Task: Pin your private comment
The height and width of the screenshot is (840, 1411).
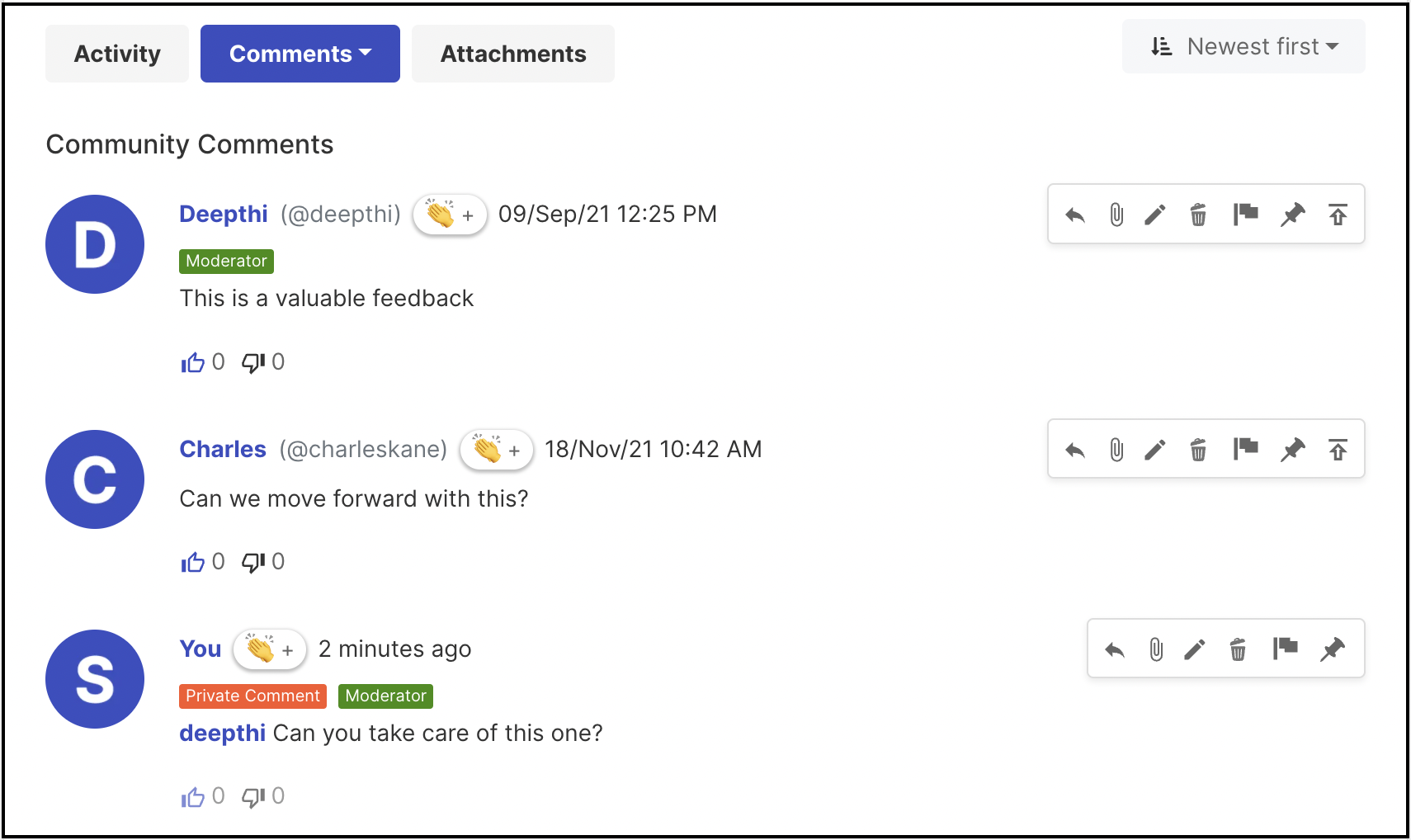Action: (1332, 650)
